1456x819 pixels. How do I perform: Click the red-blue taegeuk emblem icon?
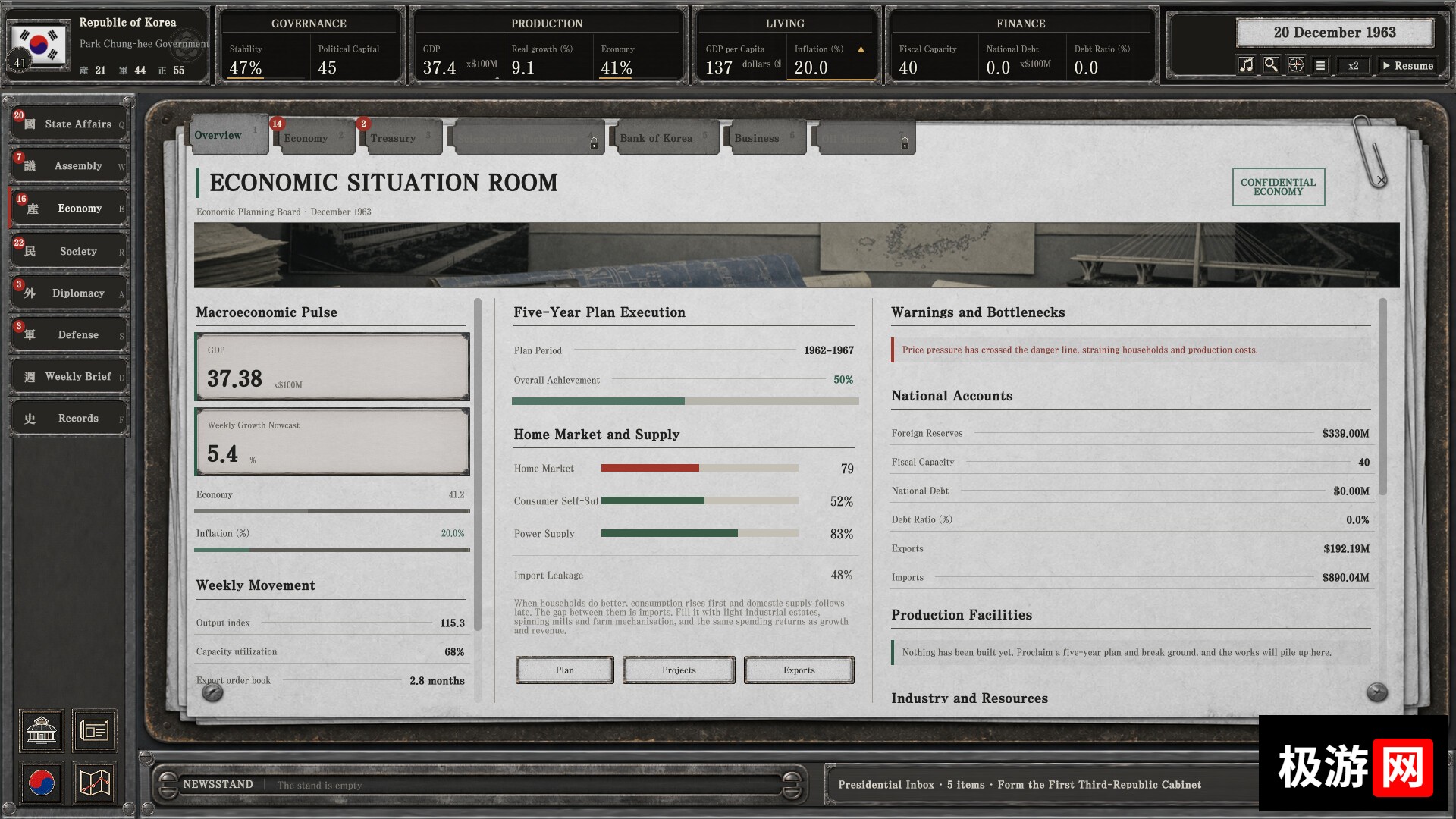(42, 783)
